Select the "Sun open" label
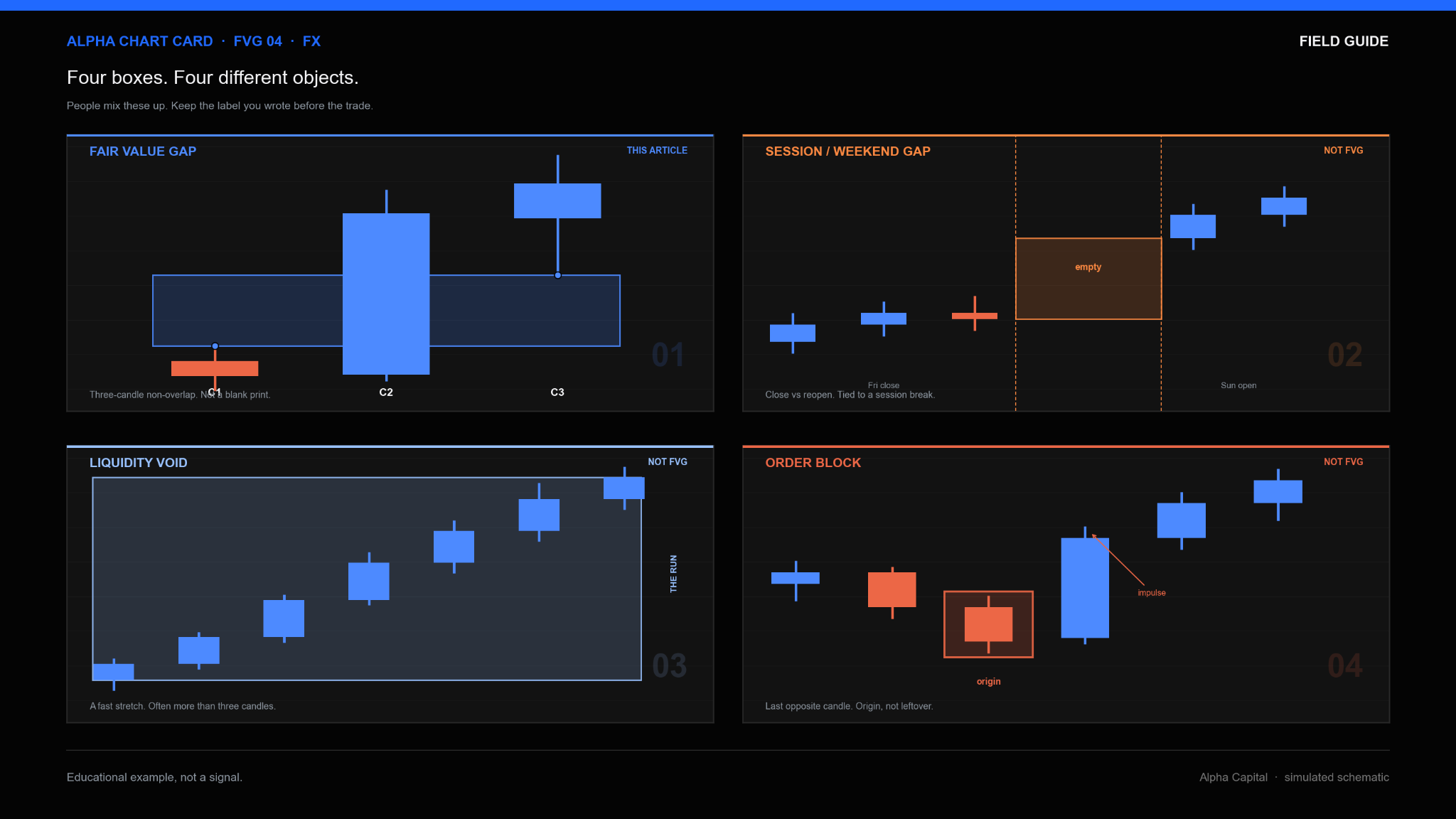 (1238, 385)
